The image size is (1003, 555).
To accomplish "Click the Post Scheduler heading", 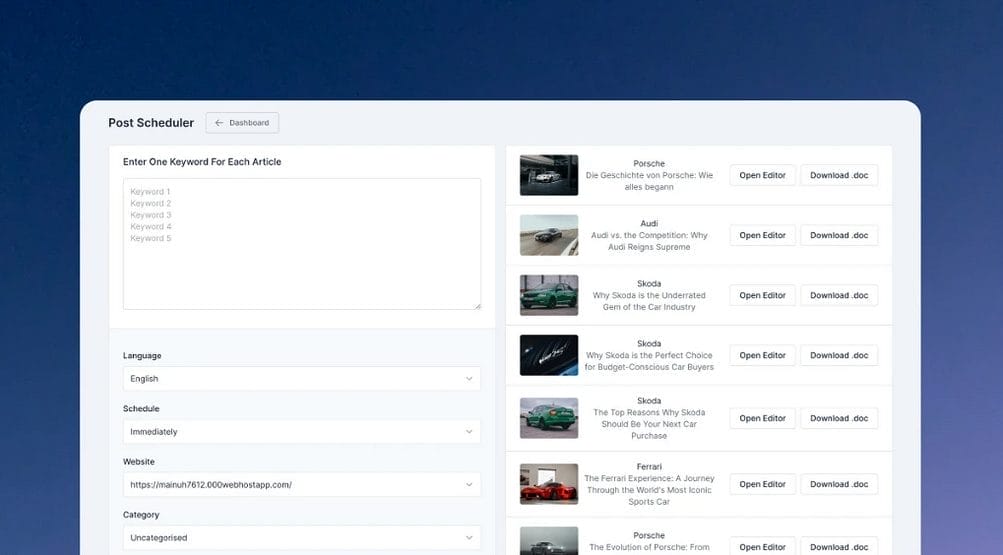I will [151, 123].
